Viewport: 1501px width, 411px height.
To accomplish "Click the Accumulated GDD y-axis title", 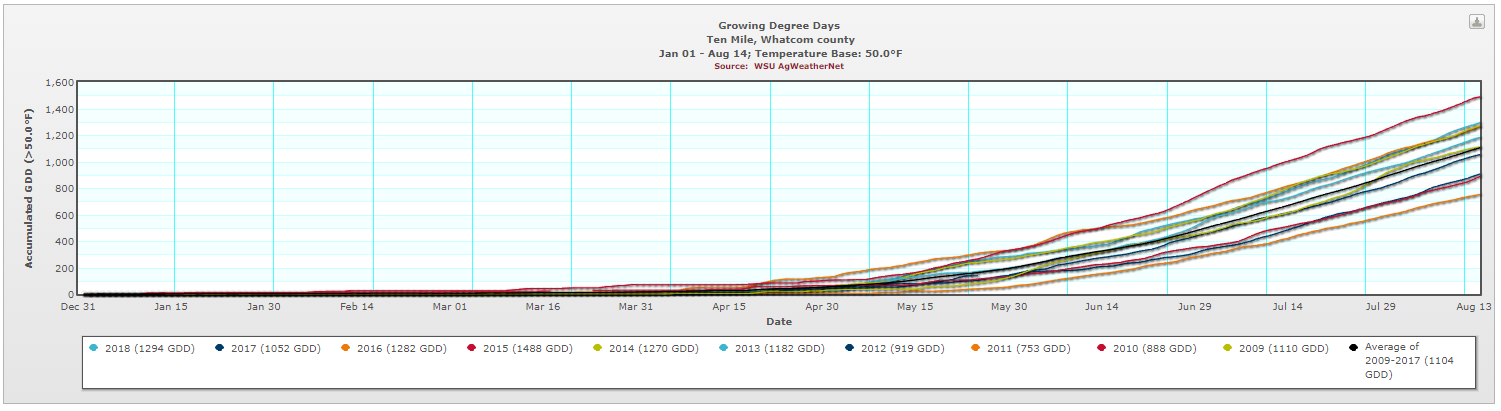I will coord(29,189).
